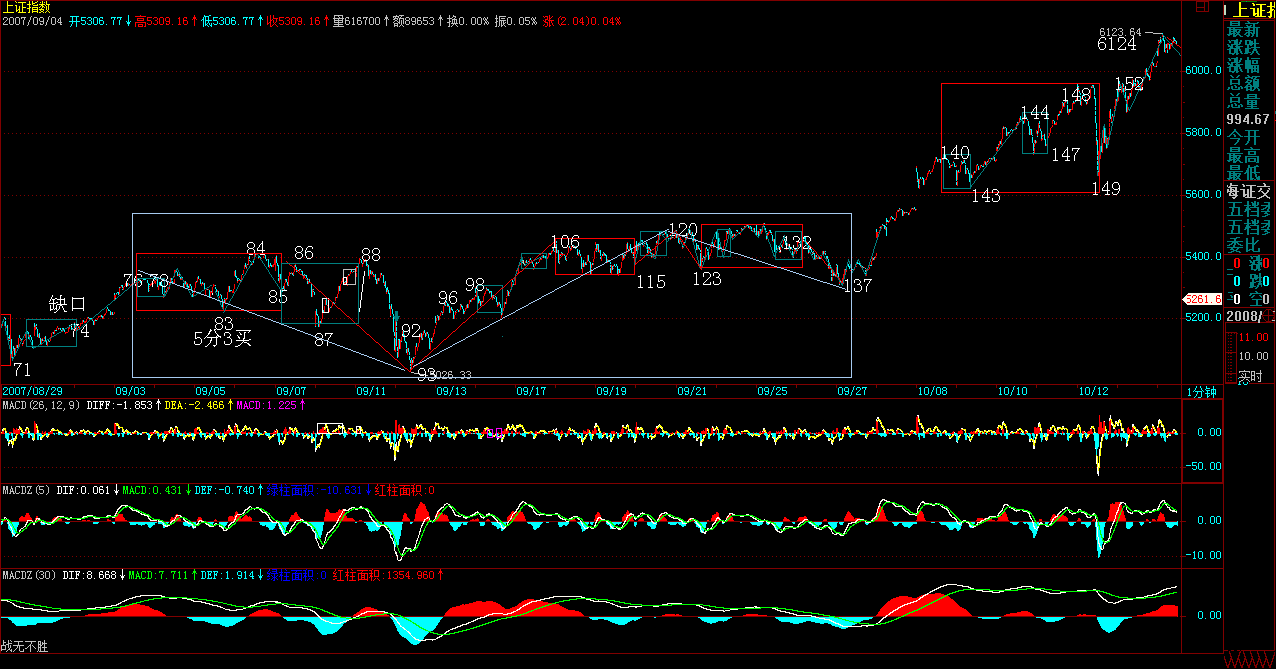Click the 10/08 date on the time axis
This screenshot has width=1276, height=669.
tap(932, 391)
